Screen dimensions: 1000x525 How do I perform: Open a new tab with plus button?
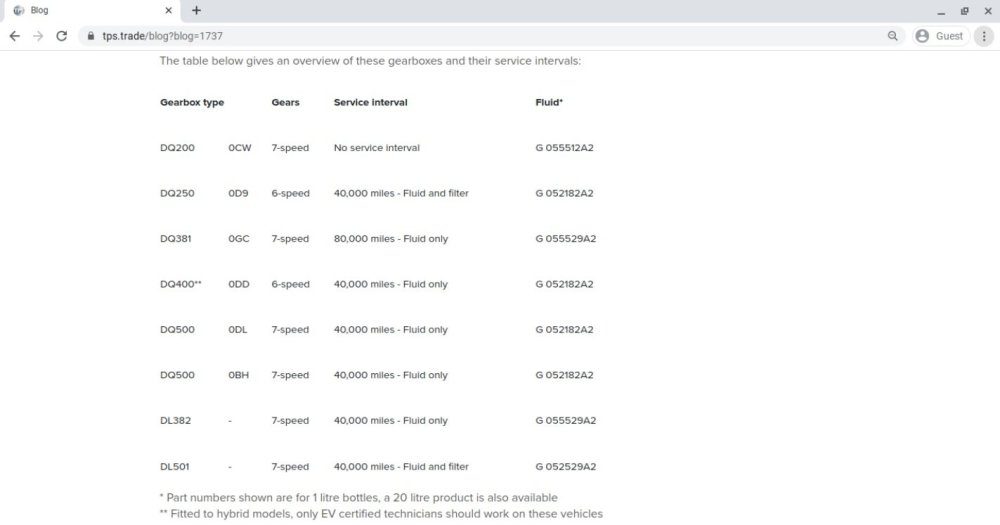tap(196, 10)
